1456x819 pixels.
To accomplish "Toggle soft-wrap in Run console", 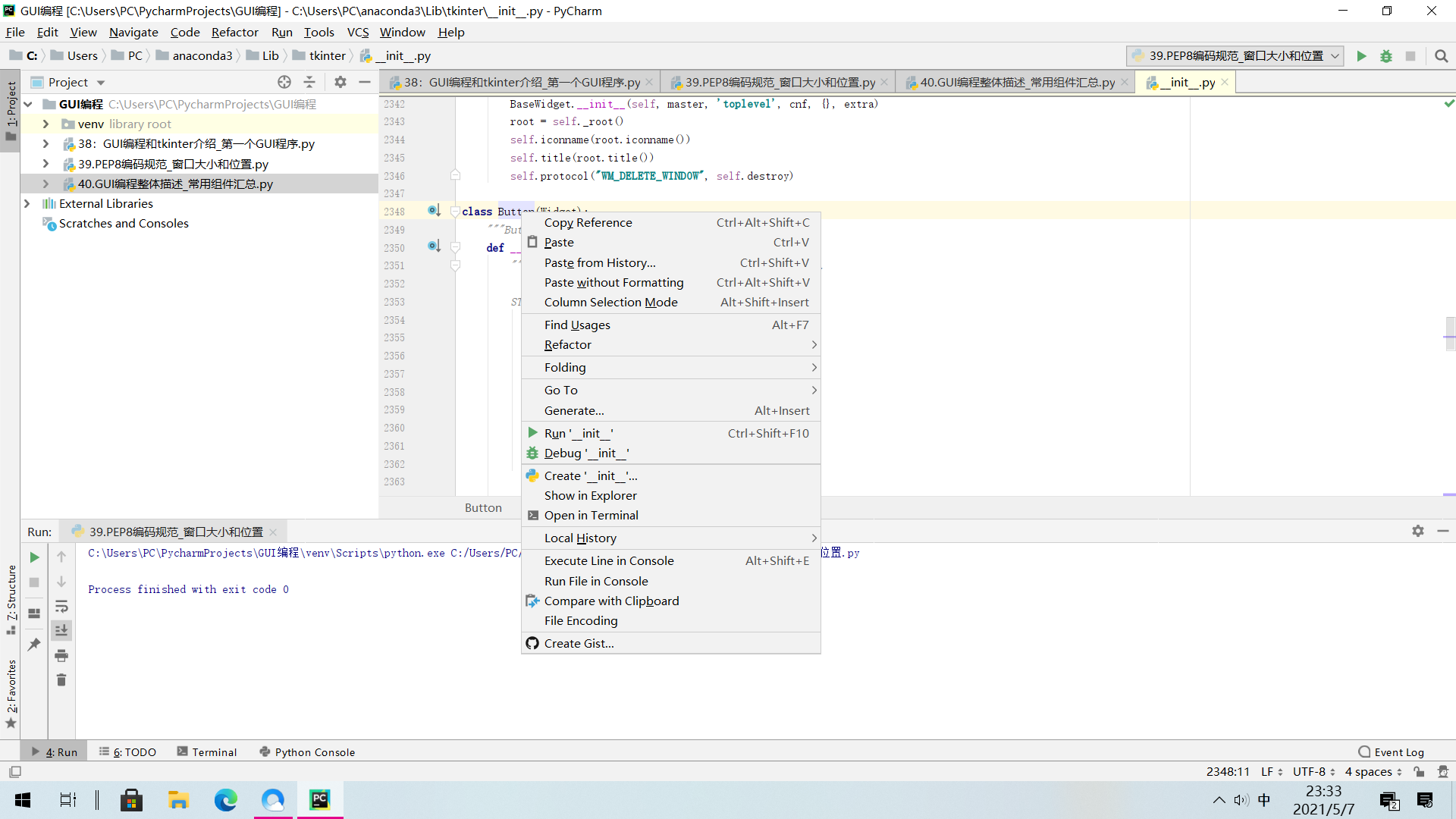I will [x=61, y=607].
